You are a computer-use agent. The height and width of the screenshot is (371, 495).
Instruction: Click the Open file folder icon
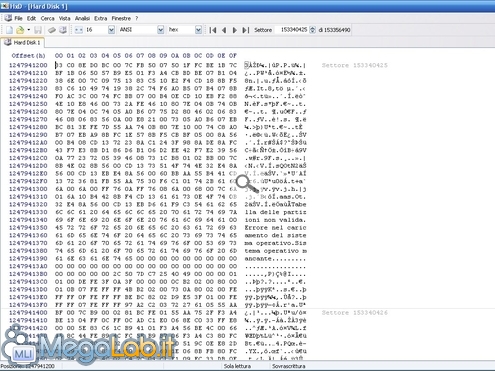tap(20, 30)
